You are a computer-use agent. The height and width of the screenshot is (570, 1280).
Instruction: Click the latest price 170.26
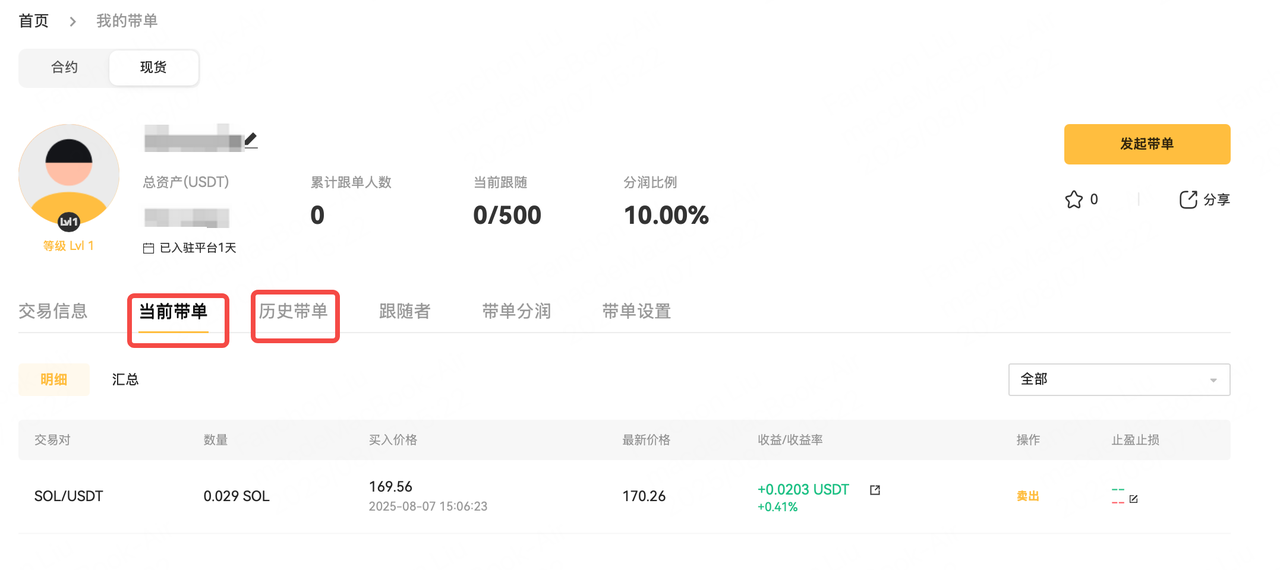tap(644, 496)
